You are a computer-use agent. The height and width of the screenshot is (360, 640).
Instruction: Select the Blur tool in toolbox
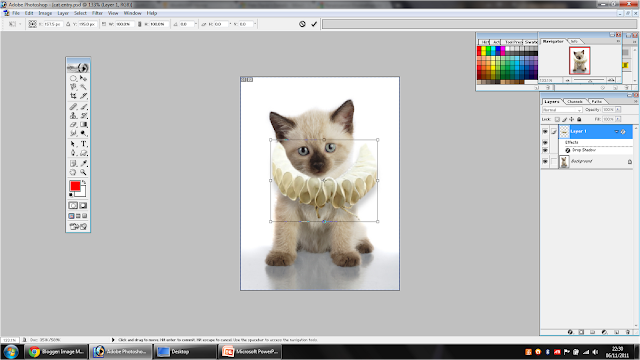(73, 133)
